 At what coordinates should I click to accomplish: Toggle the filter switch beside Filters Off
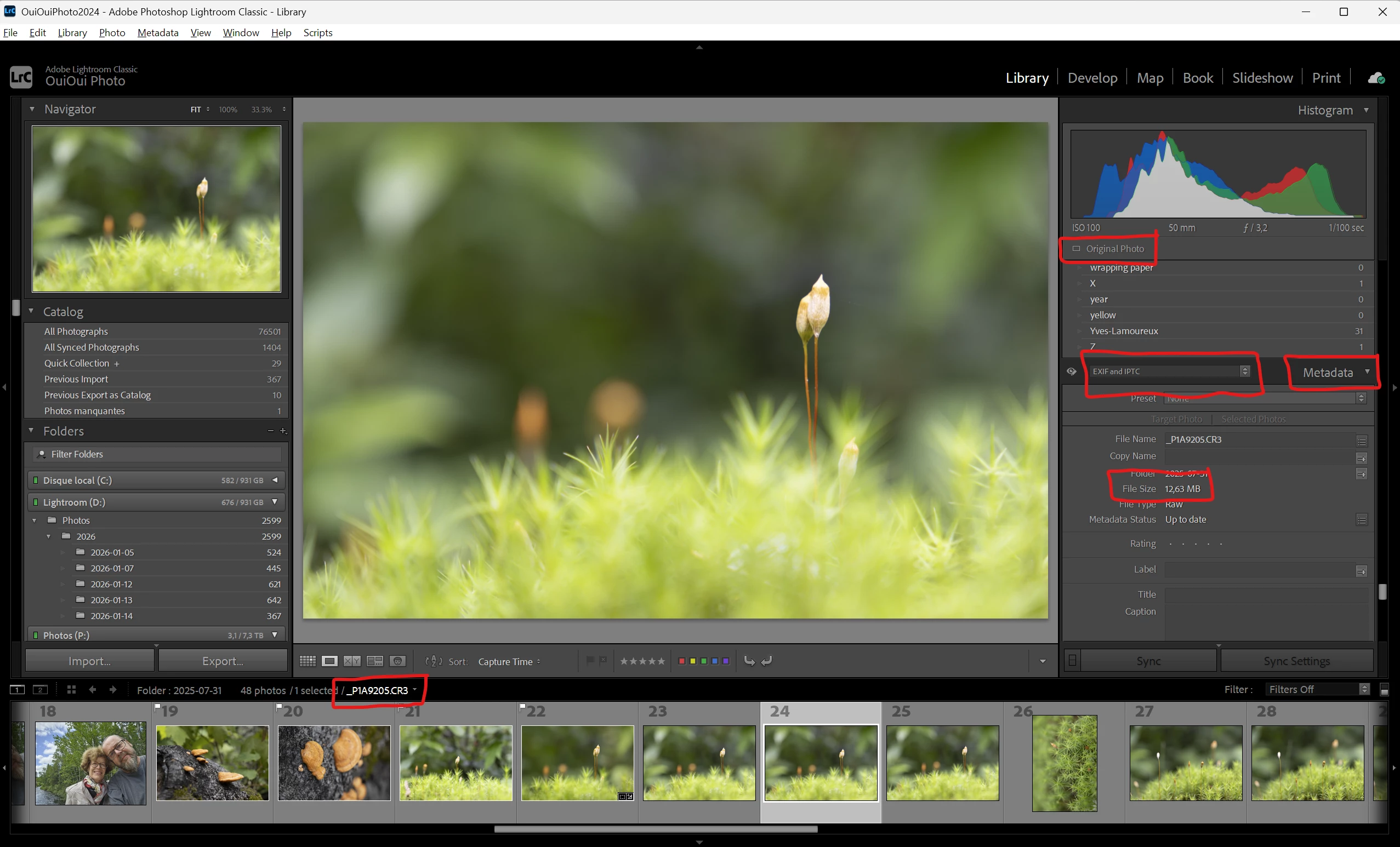coord(1385,690)
